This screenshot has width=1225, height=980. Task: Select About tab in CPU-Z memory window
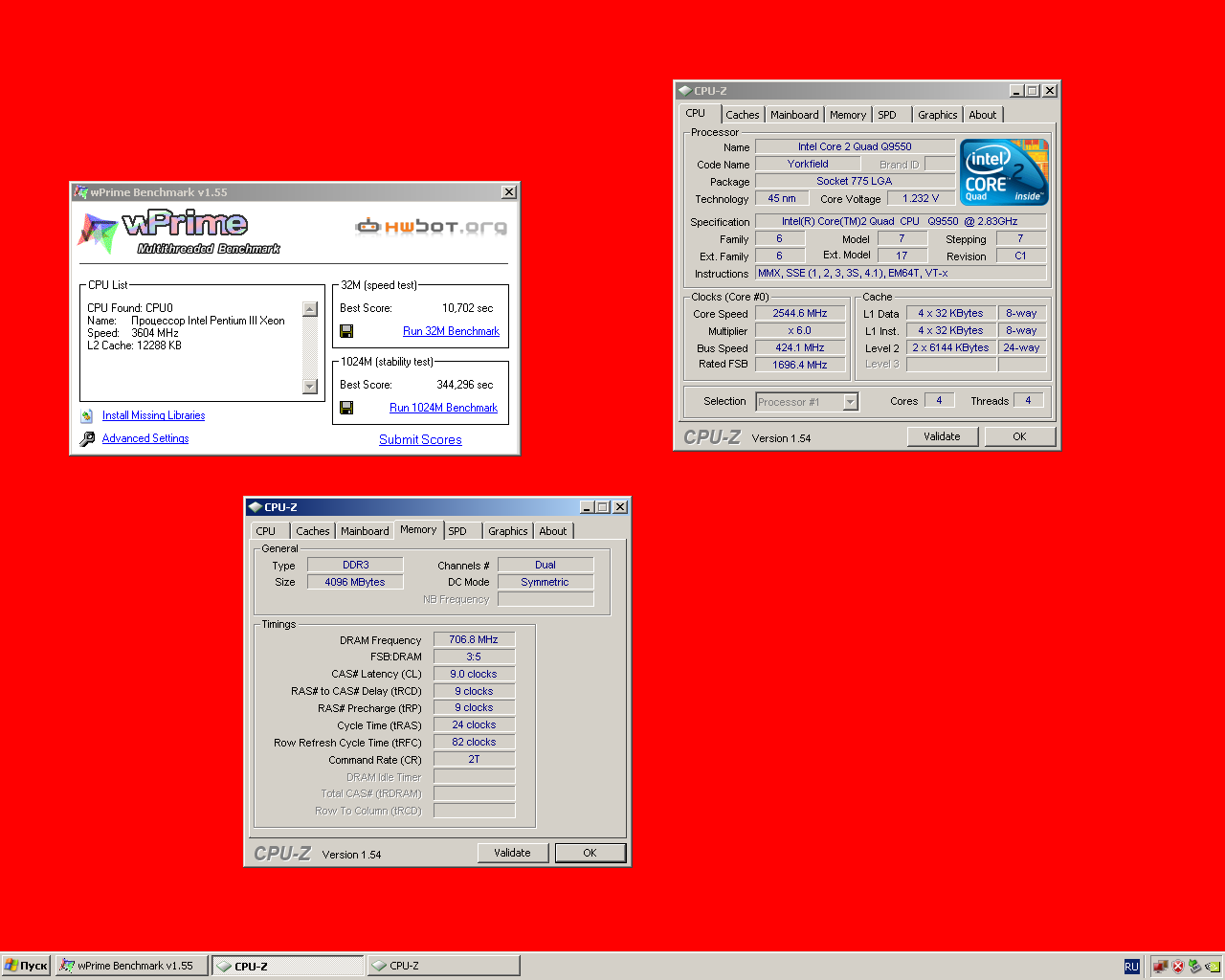553,531
